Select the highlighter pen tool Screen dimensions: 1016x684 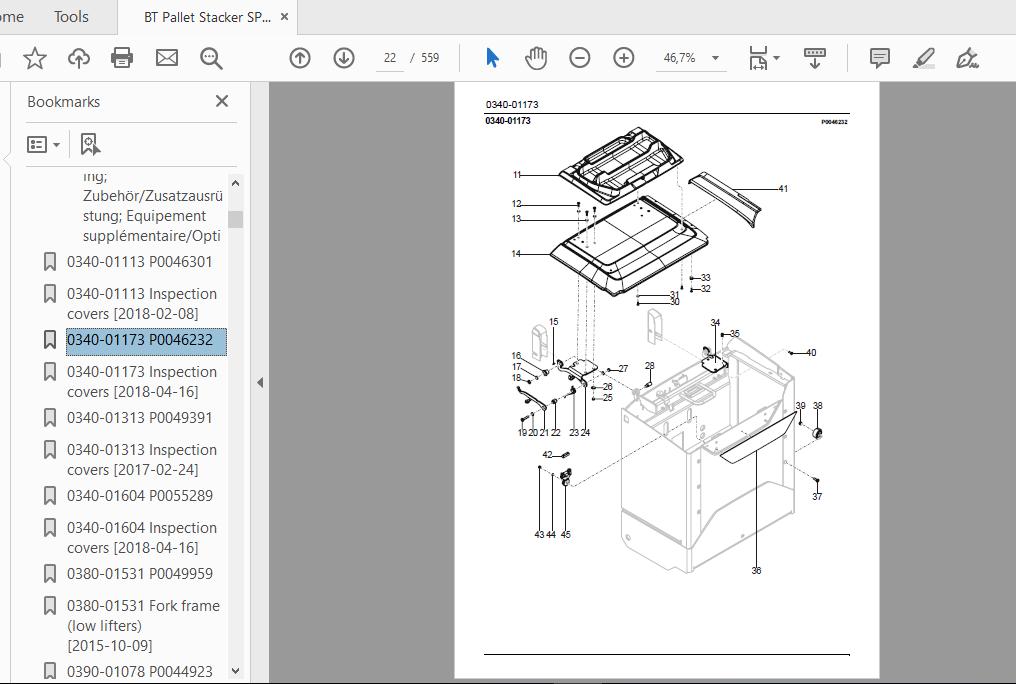point(923,58)
